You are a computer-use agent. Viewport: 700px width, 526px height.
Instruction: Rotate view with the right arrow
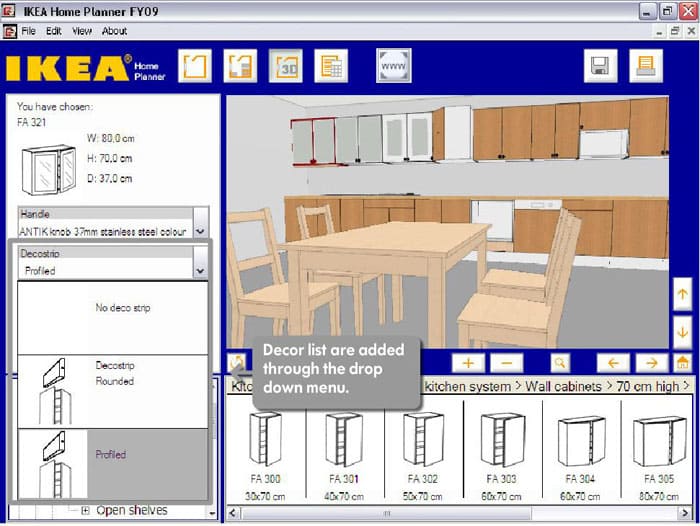pyautogui.click(x=649, y=362)
